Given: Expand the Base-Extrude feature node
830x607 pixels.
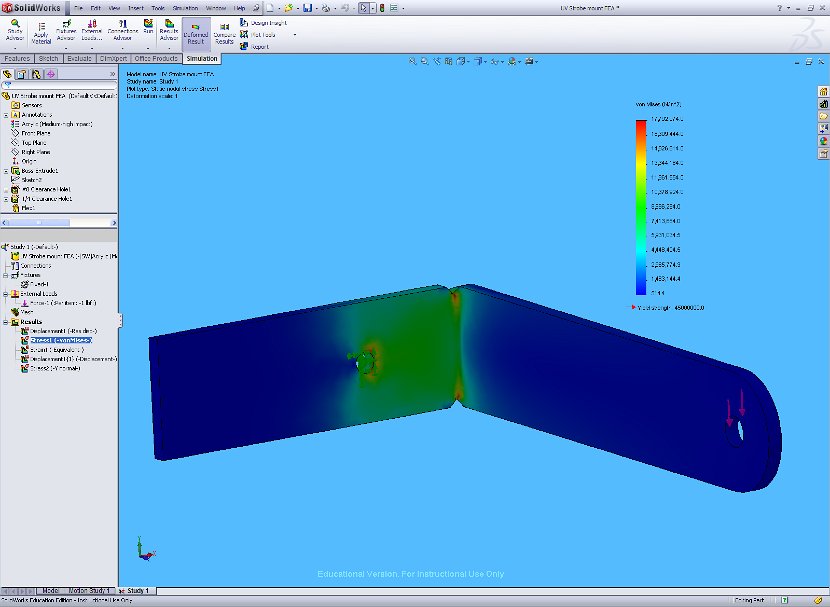Looking at the screenshot, I should click(6, 170).
